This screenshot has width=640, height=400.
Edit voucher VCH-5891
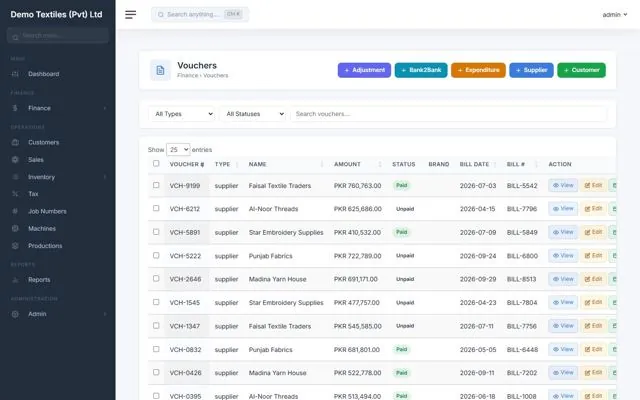[593, 232]
